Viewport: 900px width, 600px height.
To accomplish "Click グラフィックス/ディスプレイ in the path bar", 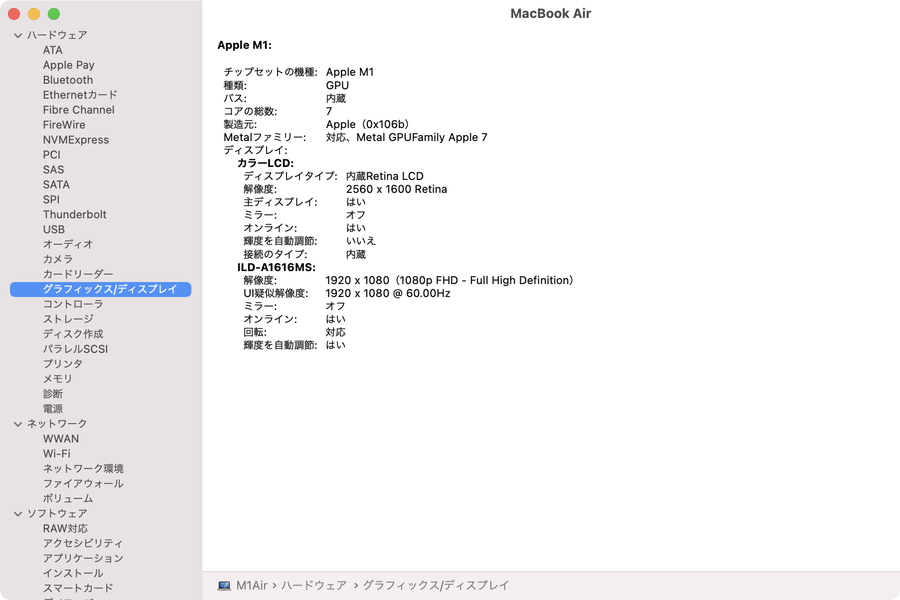I will (x=436, y=586).
